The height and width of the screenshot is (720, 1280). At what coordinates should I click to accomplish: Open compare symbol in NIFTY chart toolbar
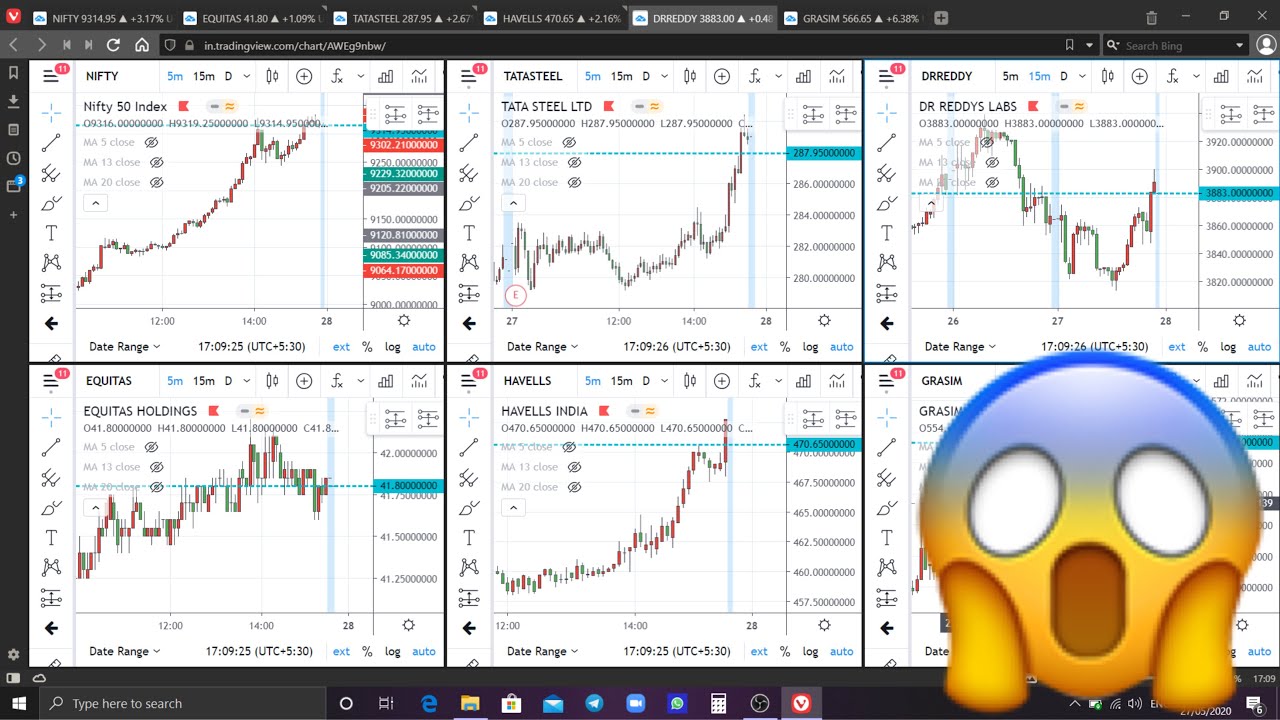304,76
